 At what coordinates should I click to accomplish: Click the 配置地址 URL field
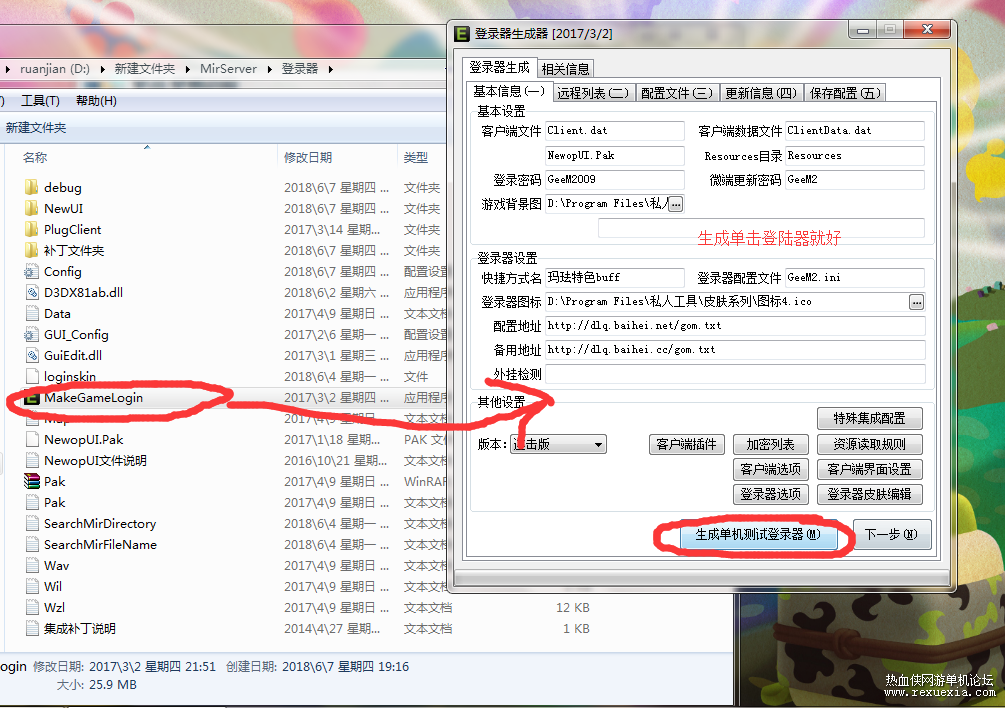[x=735, y=325]
